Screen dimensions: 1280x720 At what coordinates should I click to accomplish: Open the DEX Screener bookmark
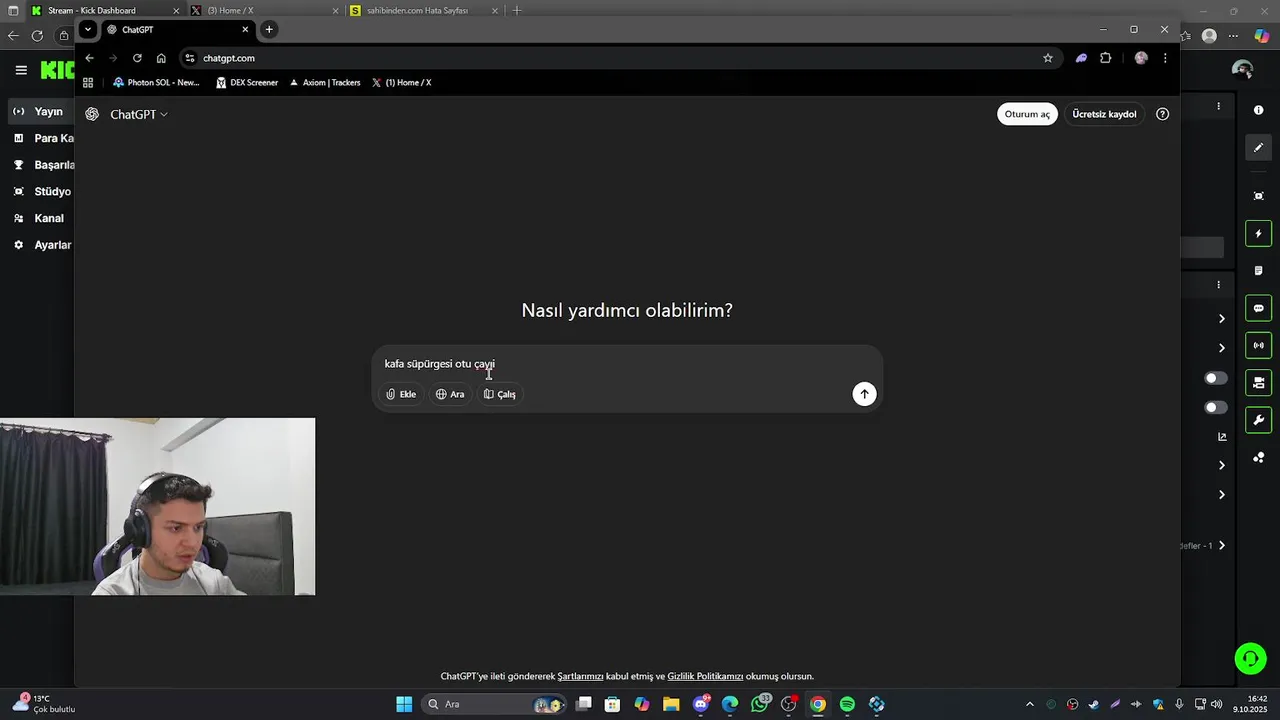(x=247, y=83)
